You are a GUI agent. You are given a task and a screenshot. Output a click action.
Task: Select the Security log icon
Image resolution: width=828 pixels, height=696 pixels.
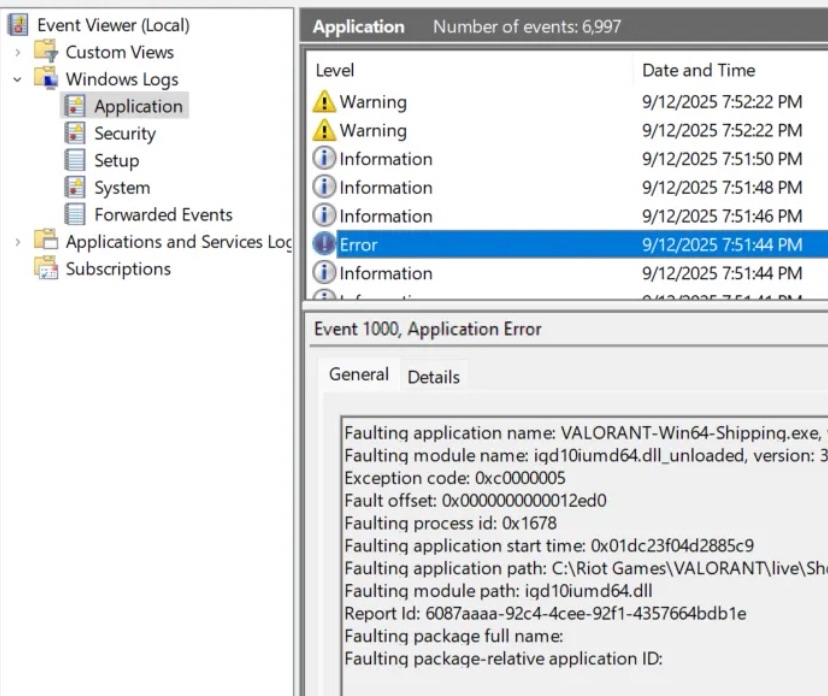(75, 133)
